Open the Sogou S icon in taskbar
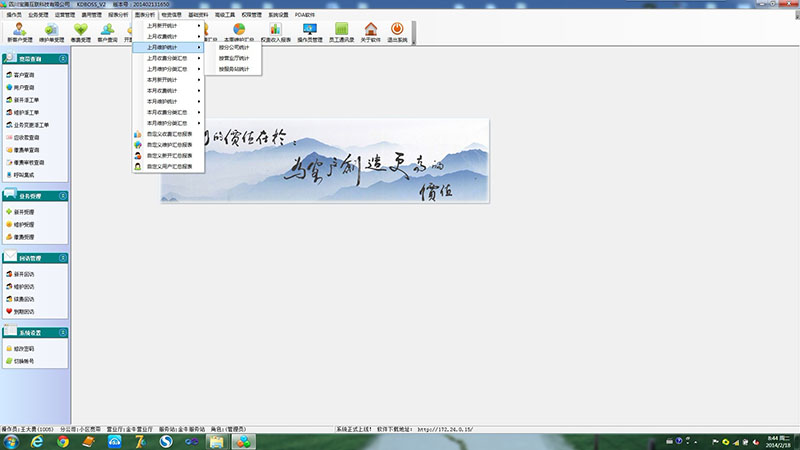 [166, 442]
